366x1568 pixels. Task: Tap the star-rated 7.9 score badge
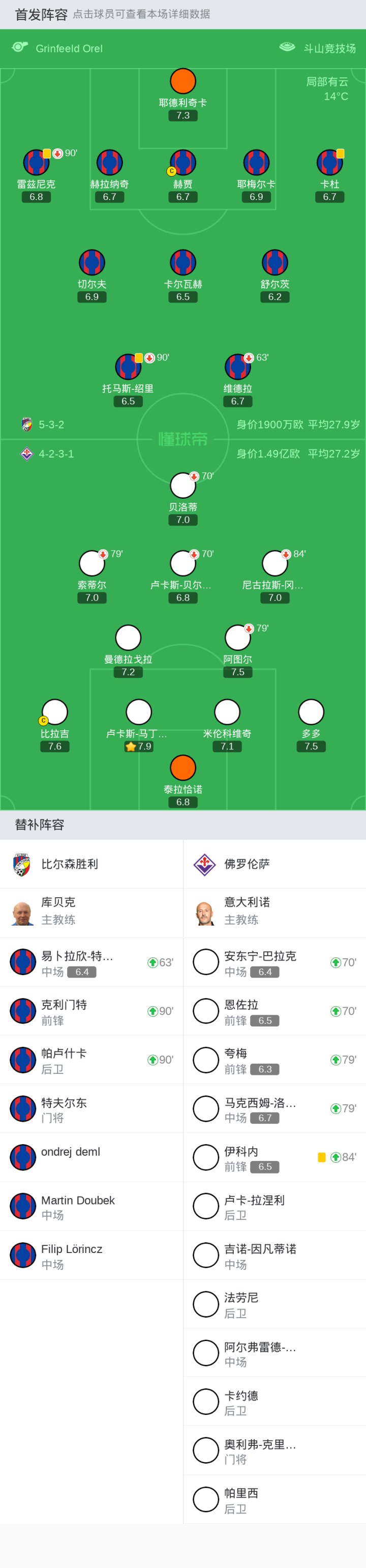[139, 746]
